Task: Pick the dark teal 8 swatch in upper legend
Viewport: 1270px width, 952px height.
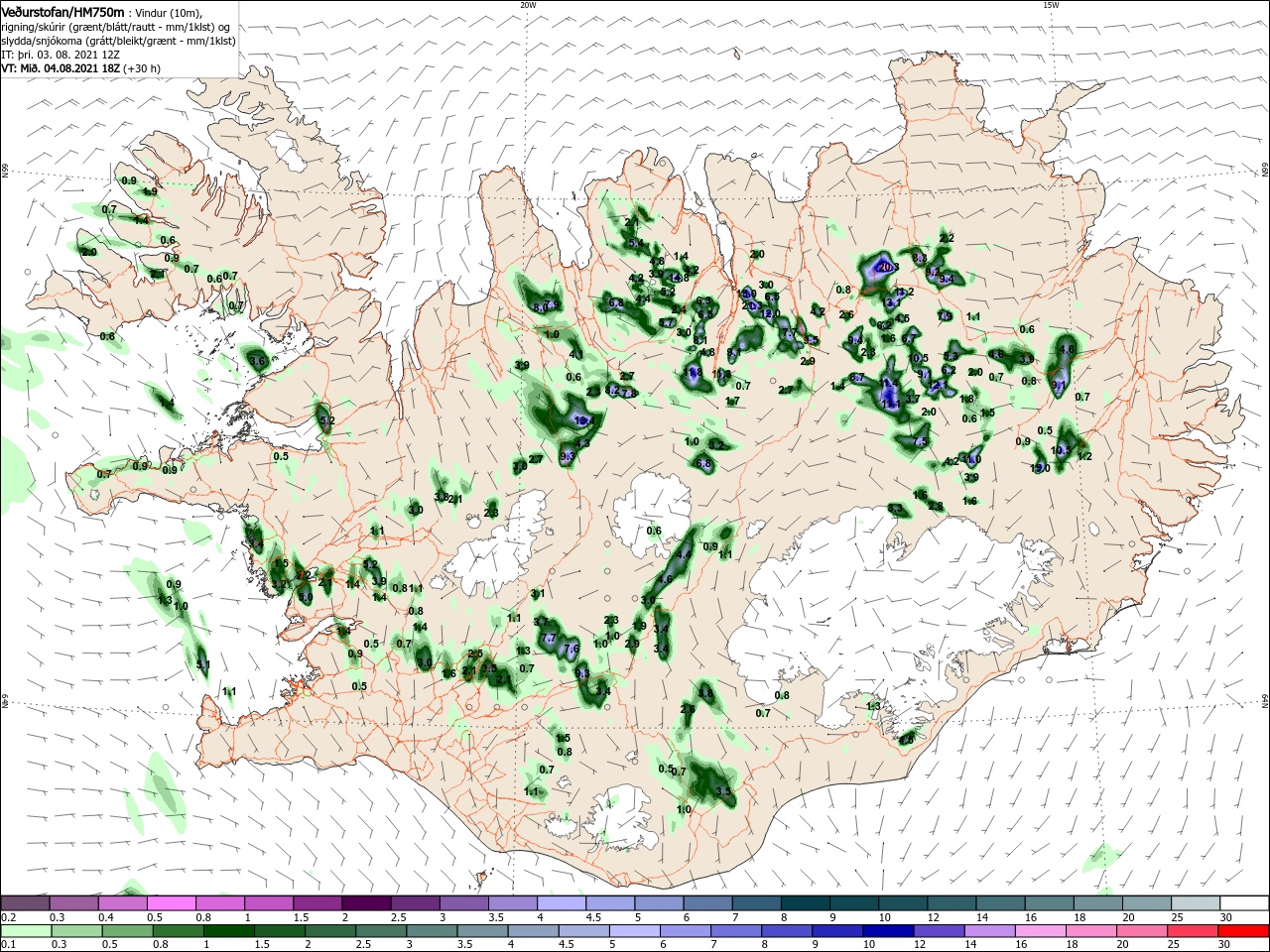Action: tap(806, 903)
